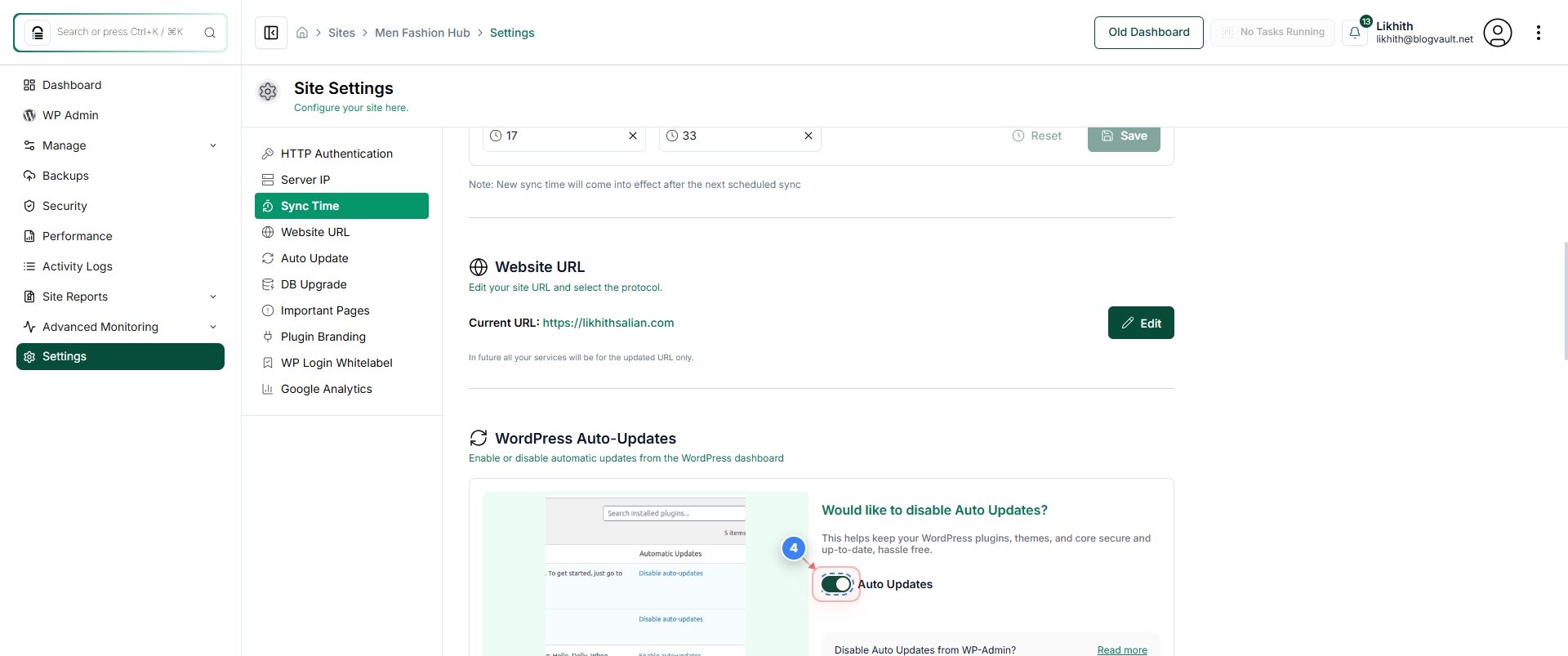Open Dashboard in the sidebar
1568x656 pixels.
pos(120,85)
